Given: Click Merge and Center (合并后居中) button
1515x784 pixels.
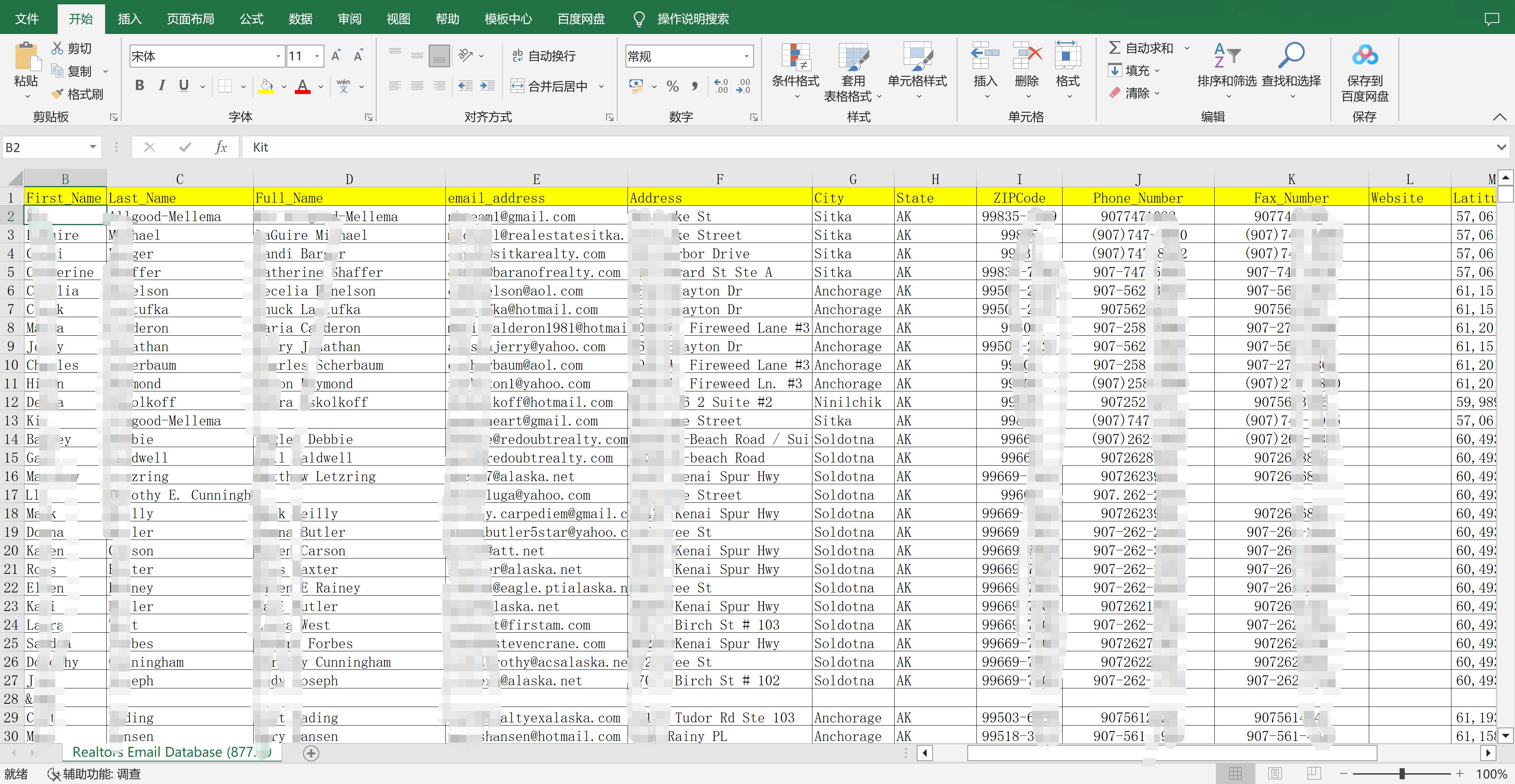Looking at the screenshot, I should (549, 86).
